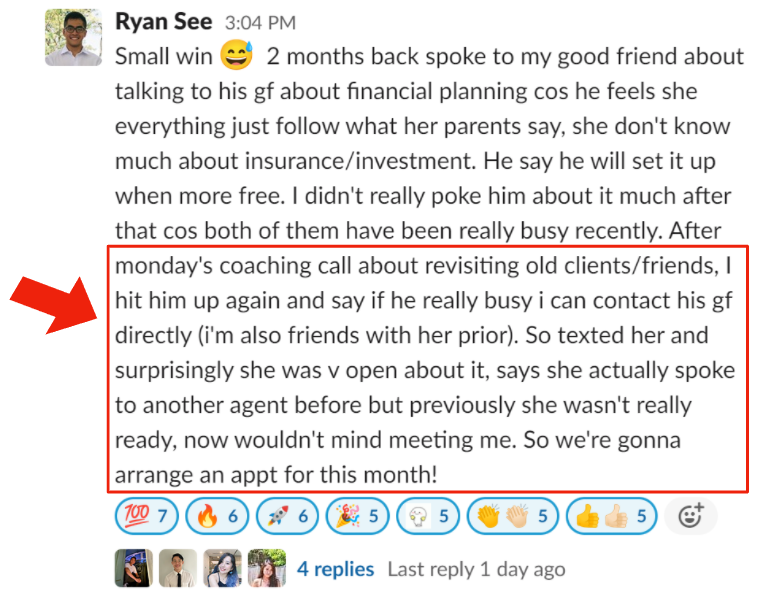This screenshot has width=764, height=601.
Task: Open Ryan See's profile picture
Action: 74,38
